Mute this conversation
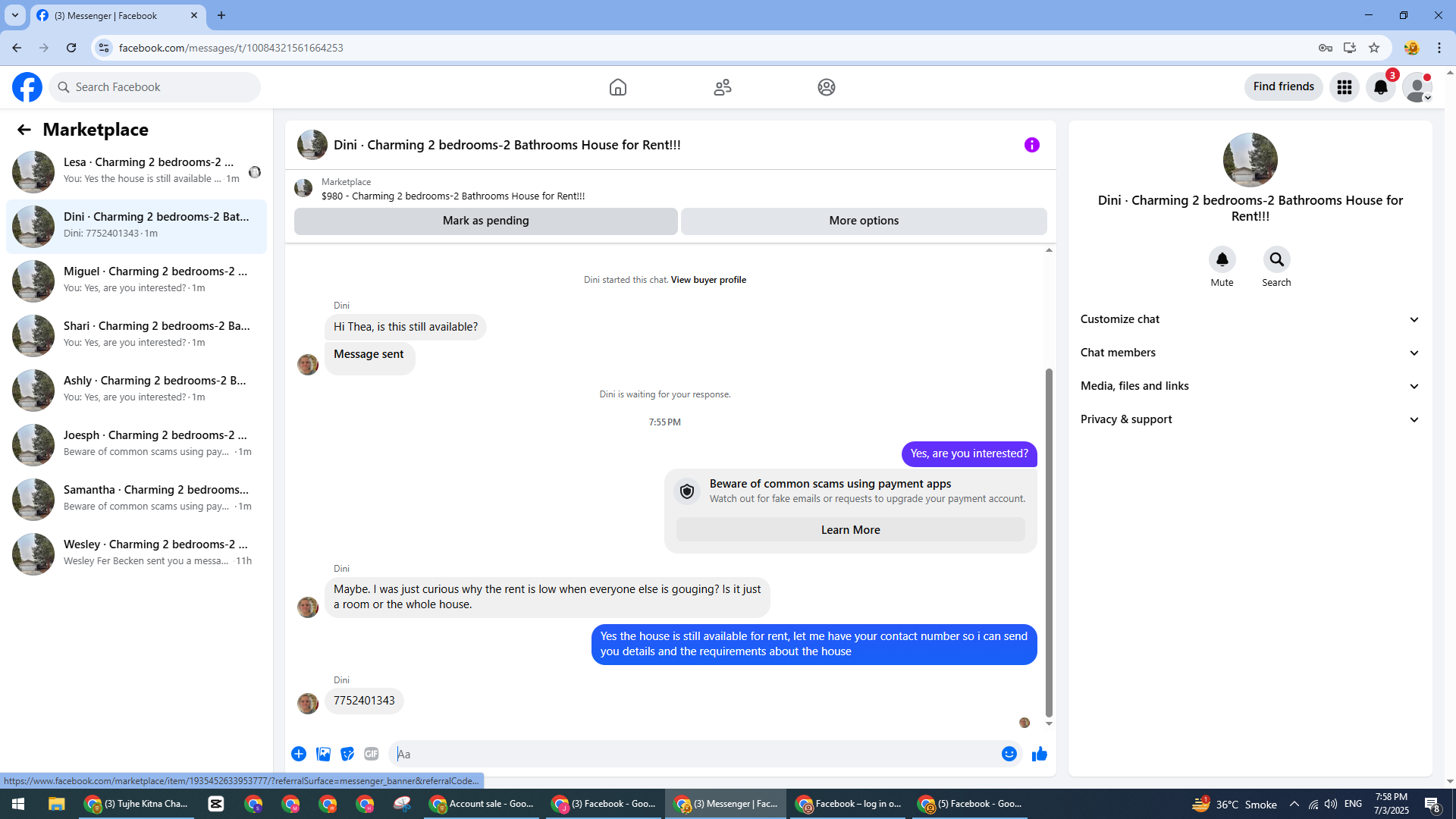The height and width of the screenshot is (819, 1456). tap(1222, 260)
